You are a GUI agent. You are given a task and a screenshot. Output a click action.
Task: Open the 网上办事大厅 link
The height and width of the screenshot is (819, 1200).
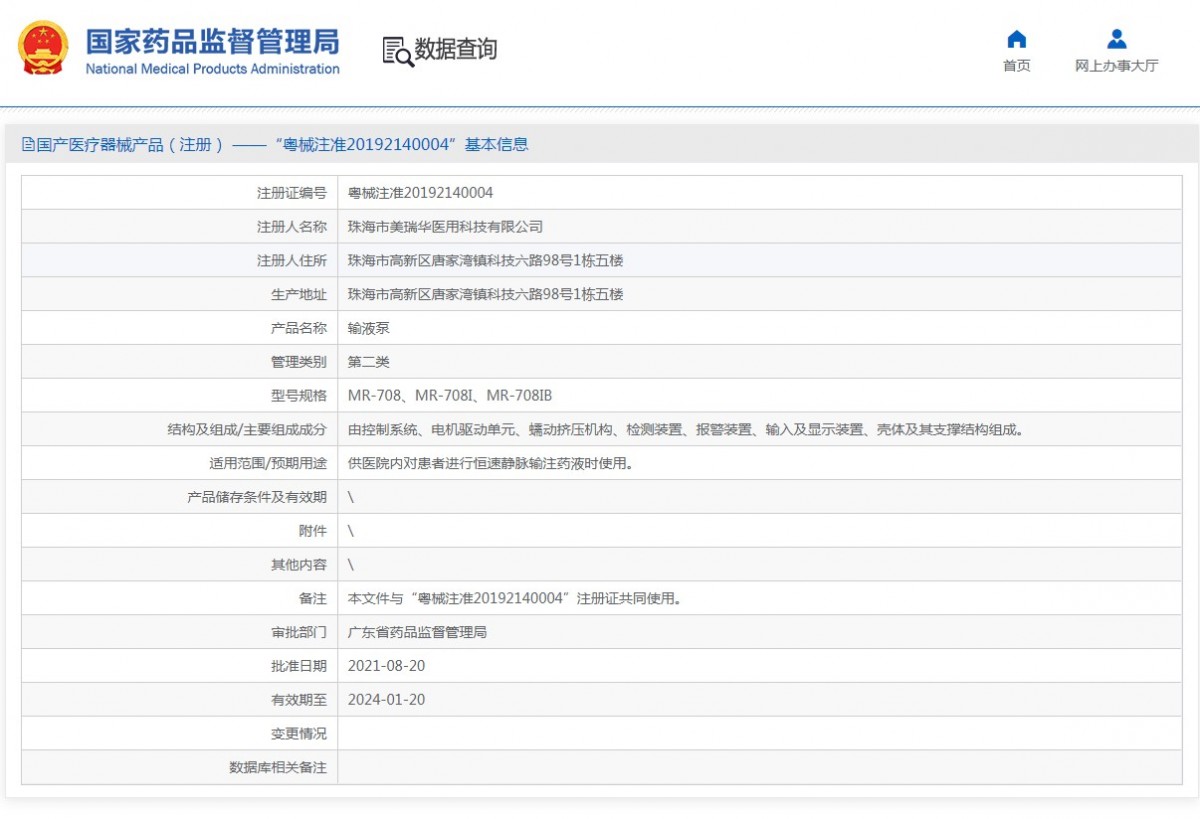[x=1117, y=66]
